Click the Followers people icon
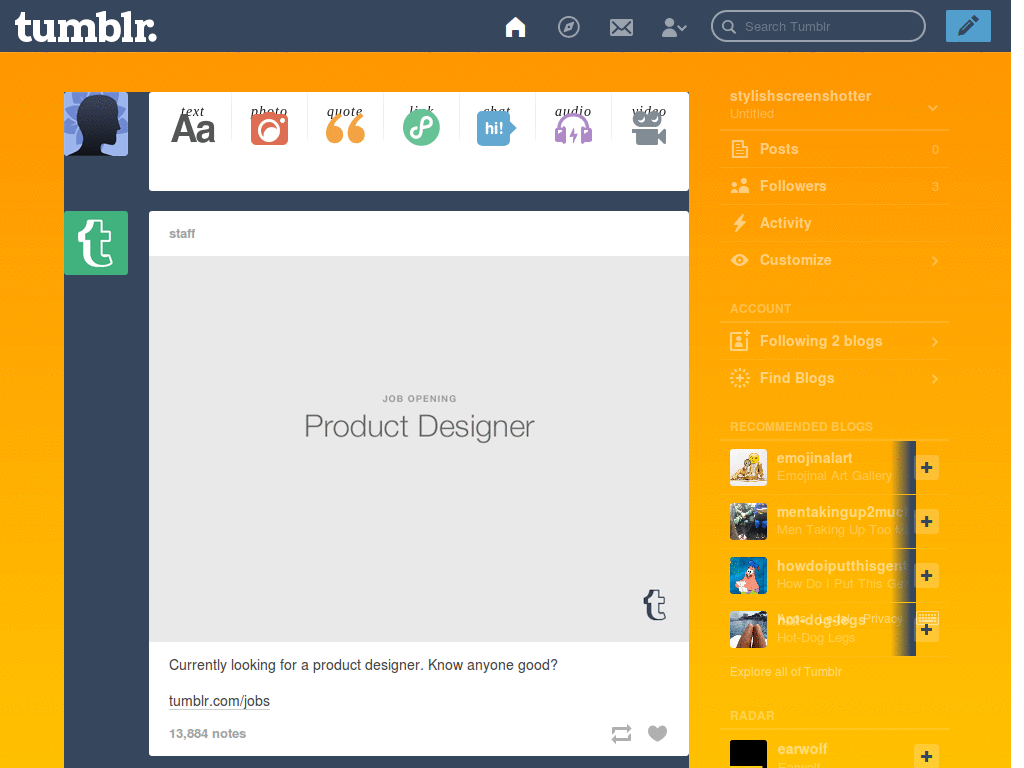The height and width of the screenshot is (768, 1024). [739, 186]
